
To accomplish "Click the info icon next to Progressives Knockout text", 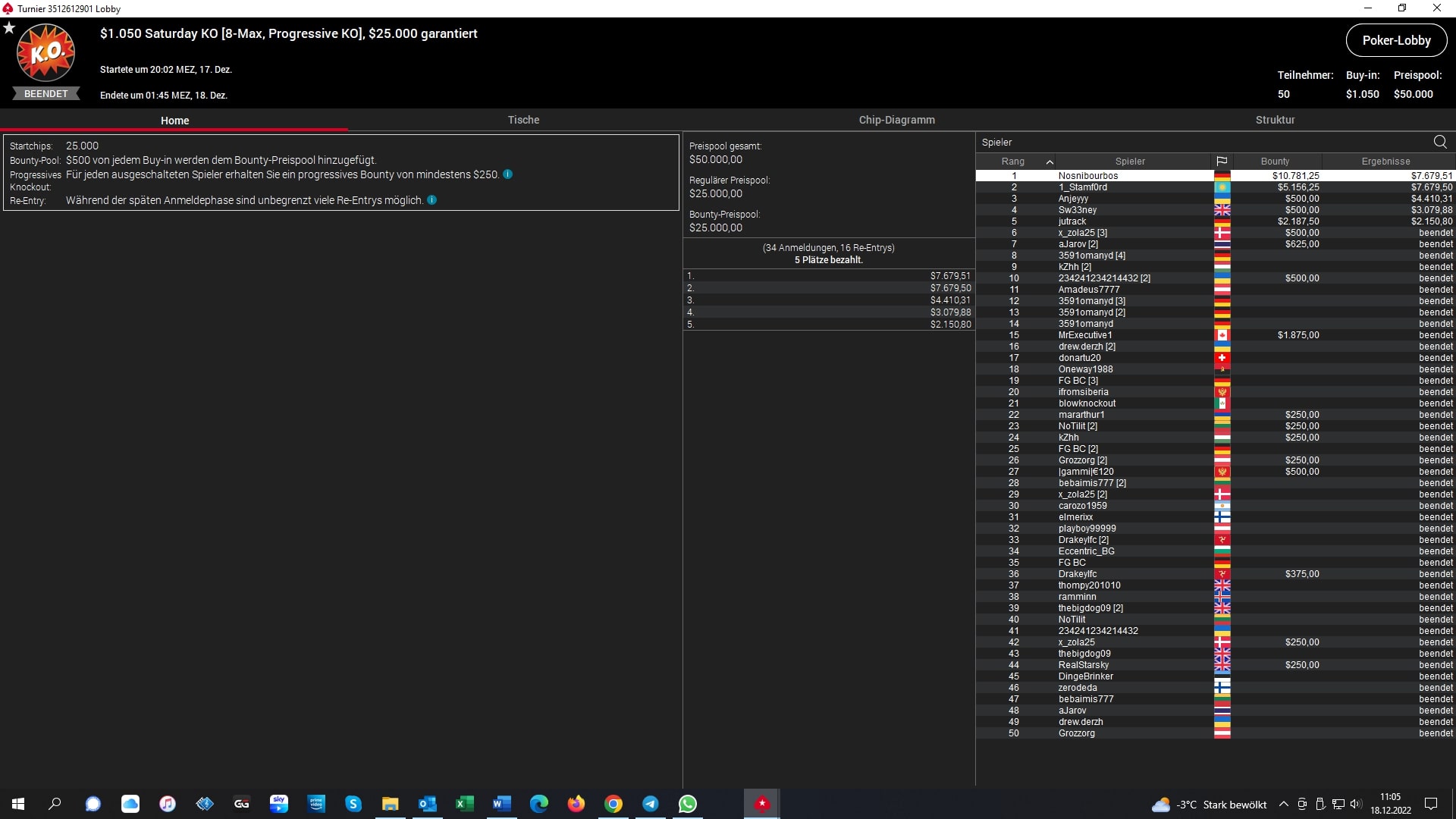I will coord(507,174).
